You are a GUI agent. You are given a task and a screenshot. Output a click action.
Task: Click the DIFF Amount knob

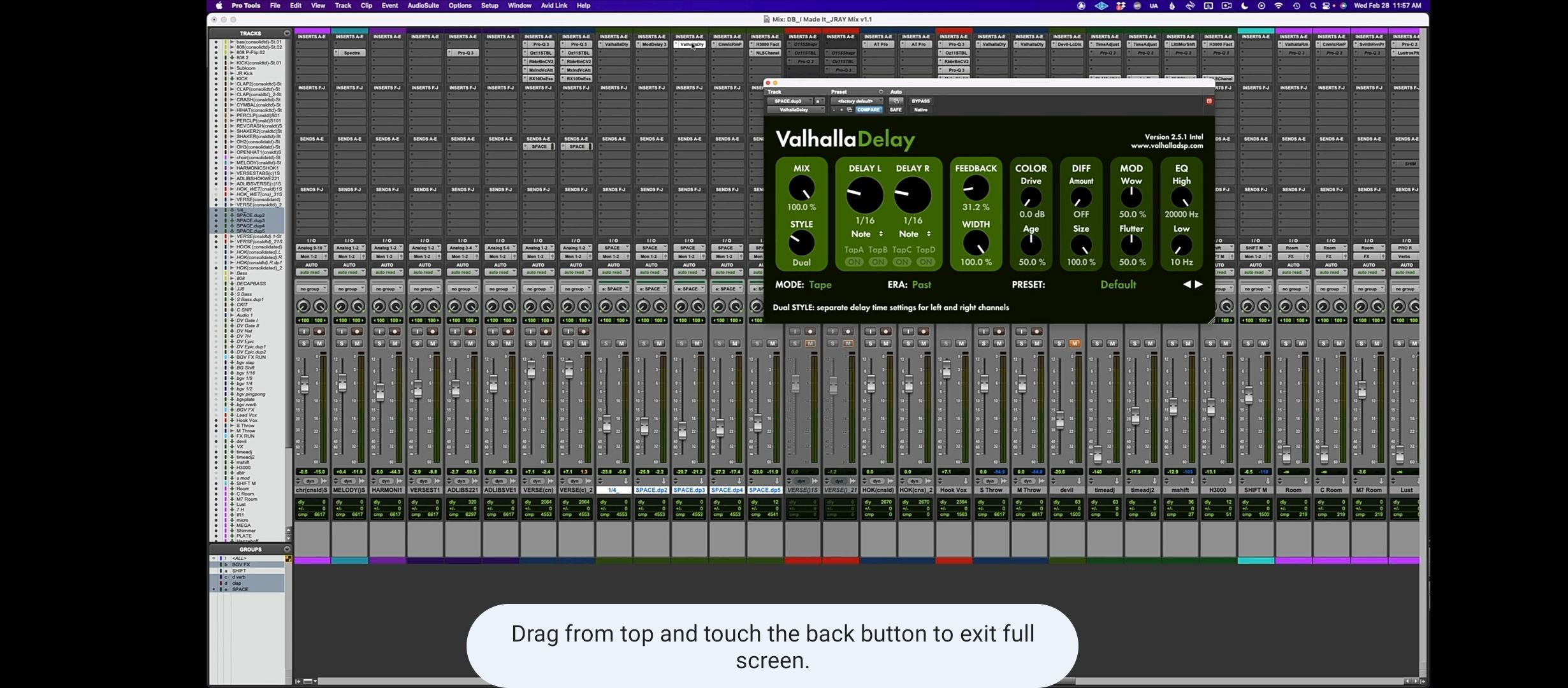click(x=1081, y=198)
